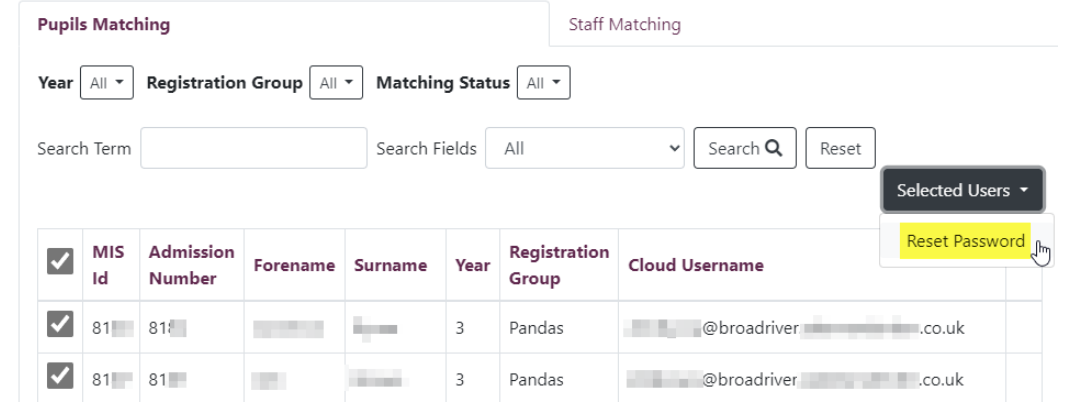Open the Registration Group filter dropdown

pyautogui.click(x=336, y=84)
